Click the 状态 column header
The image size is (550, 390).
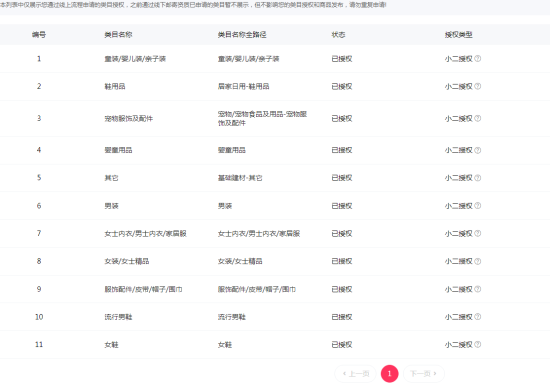338,34
